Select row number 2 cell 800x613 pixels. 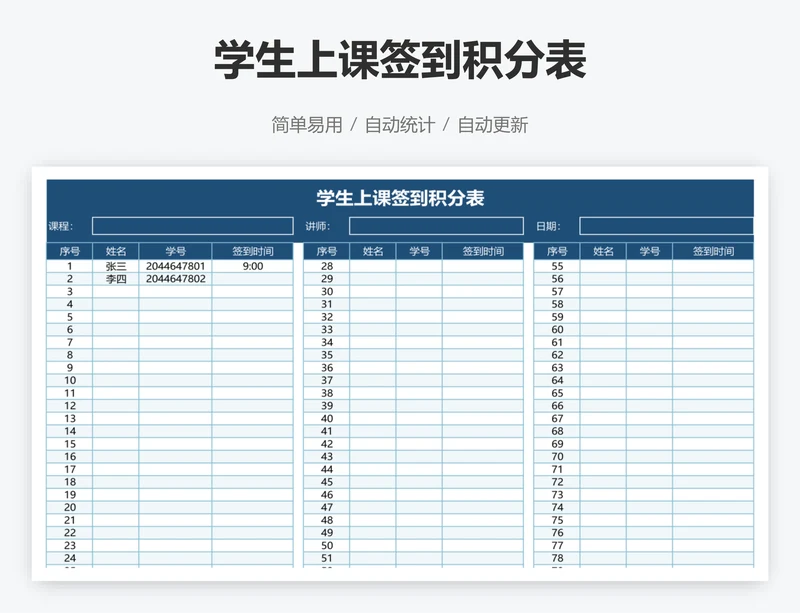pyautogui.click(x=69, y=279)
